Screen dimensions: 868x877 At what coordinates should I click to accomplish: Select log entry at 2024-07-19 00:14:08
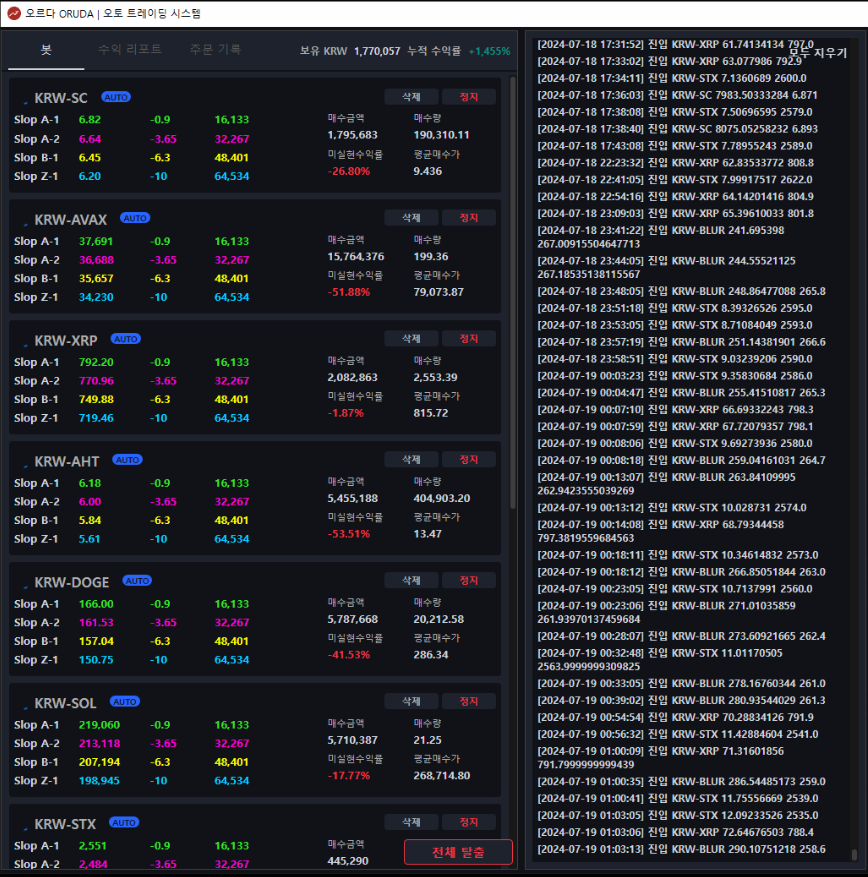661,531
